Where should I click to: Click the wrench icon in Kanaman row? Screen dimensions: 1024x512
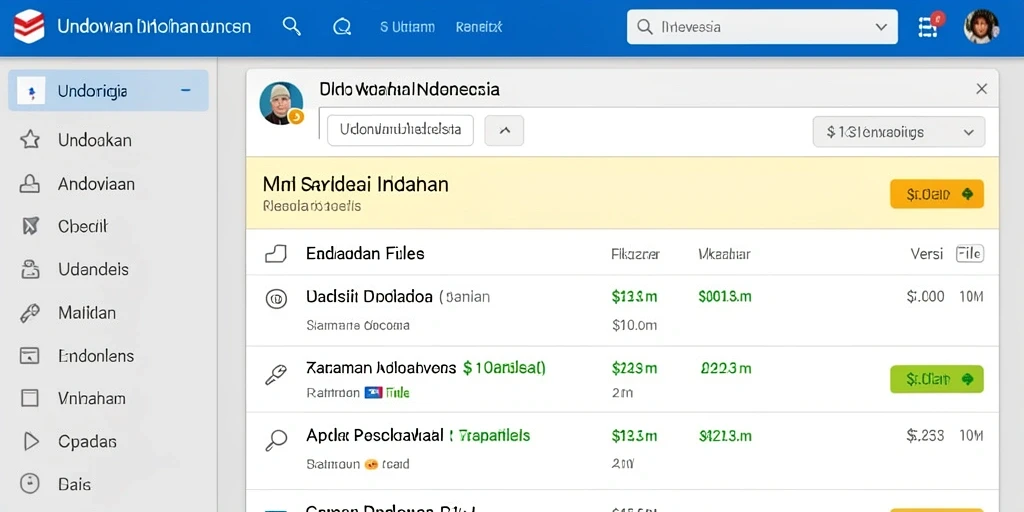[x=276, y=374]
